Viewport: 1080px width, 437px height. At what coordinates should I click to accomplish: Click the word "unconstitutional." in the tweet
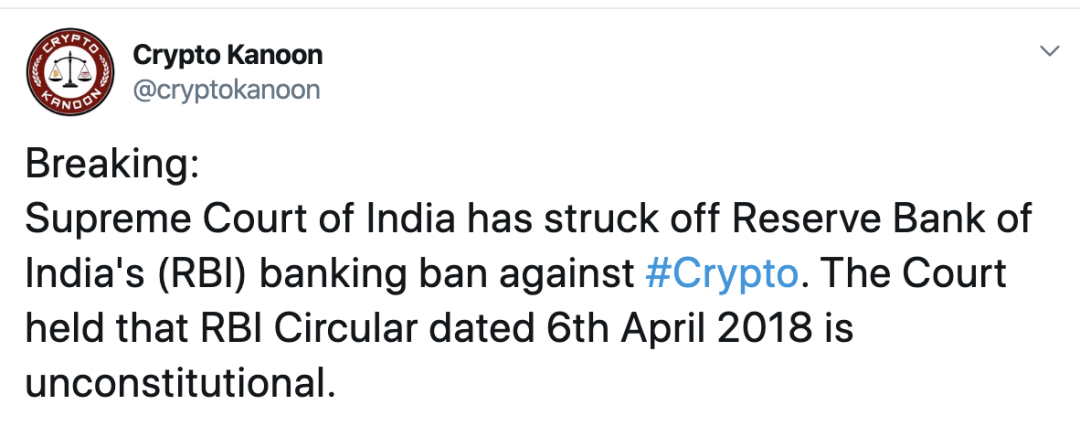[x=179, y=385]
